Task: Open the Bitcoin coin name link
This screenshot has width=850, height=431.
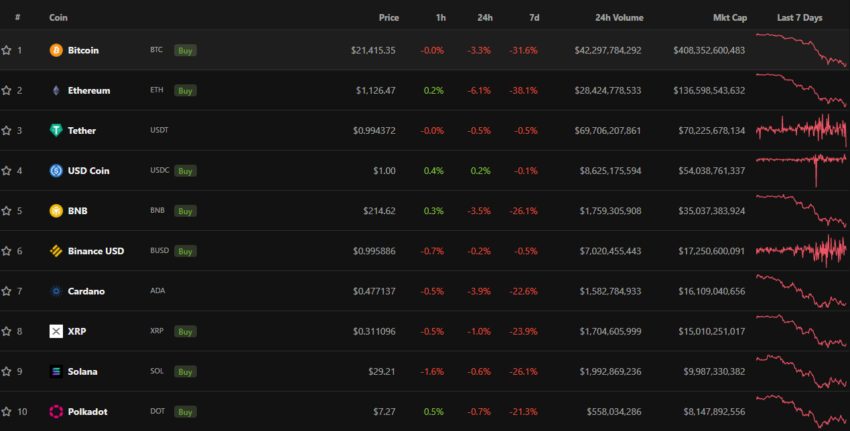Action: (83, 50)
